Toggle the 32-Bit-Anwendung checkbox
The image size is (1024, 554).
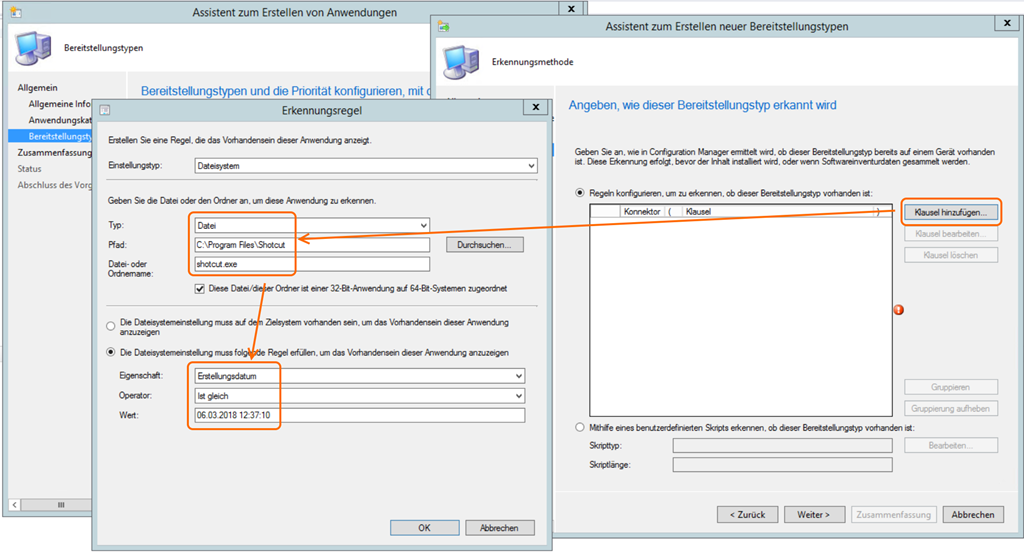(201, 288)
